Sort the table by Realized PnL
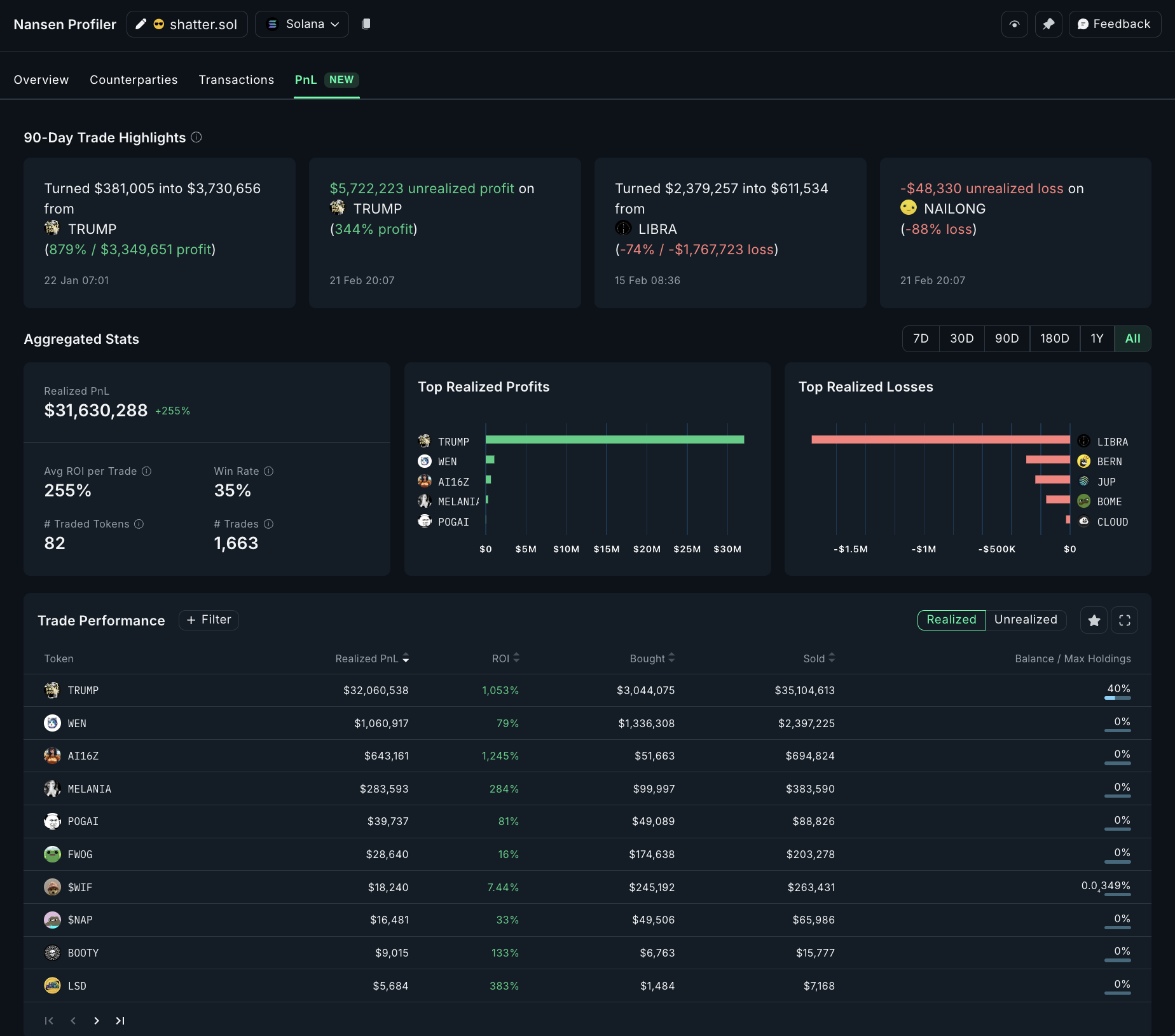This screenshot has height=1036, width=1175. pyautogui.click(x=407, y=658)
